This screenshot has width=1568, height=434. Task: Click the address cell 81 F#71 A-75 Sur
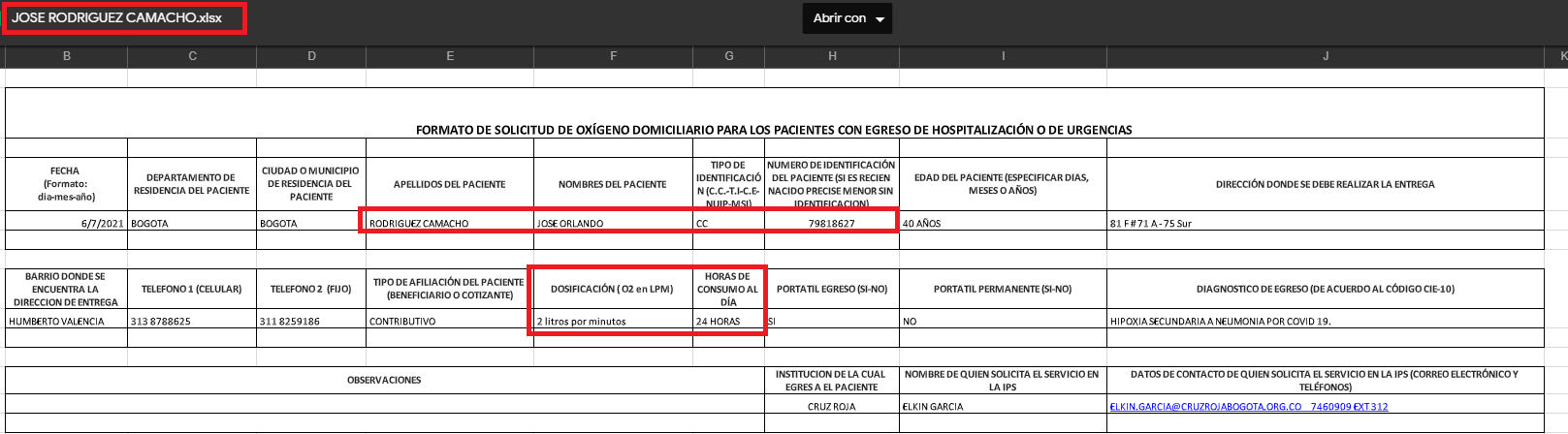point(1326,223)
